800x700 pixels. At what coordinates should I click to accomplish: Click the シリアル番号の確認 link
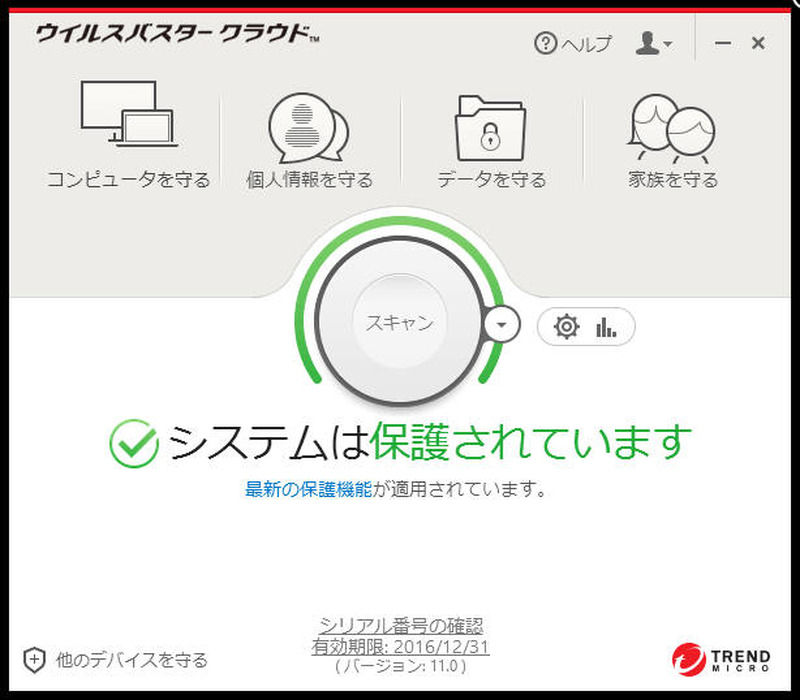tap(400, 626)
